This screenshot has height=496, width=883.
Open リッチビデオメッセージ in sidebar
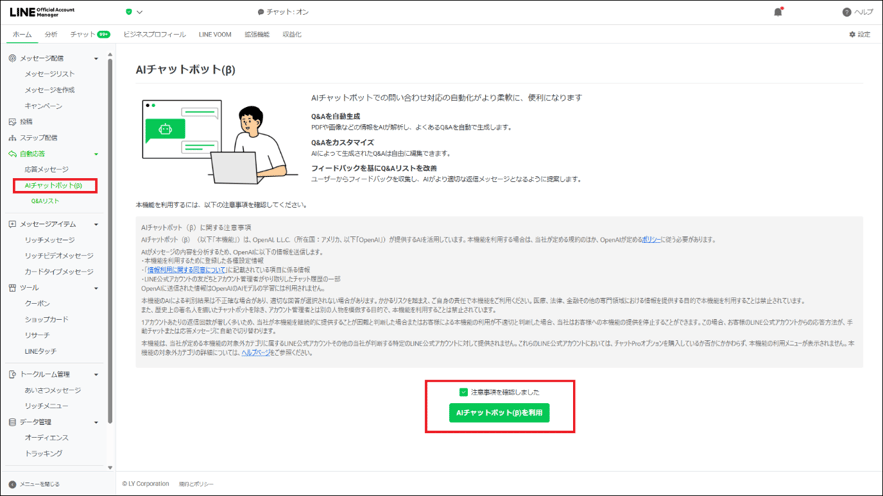pyautogui.click(x=59, y=256)
